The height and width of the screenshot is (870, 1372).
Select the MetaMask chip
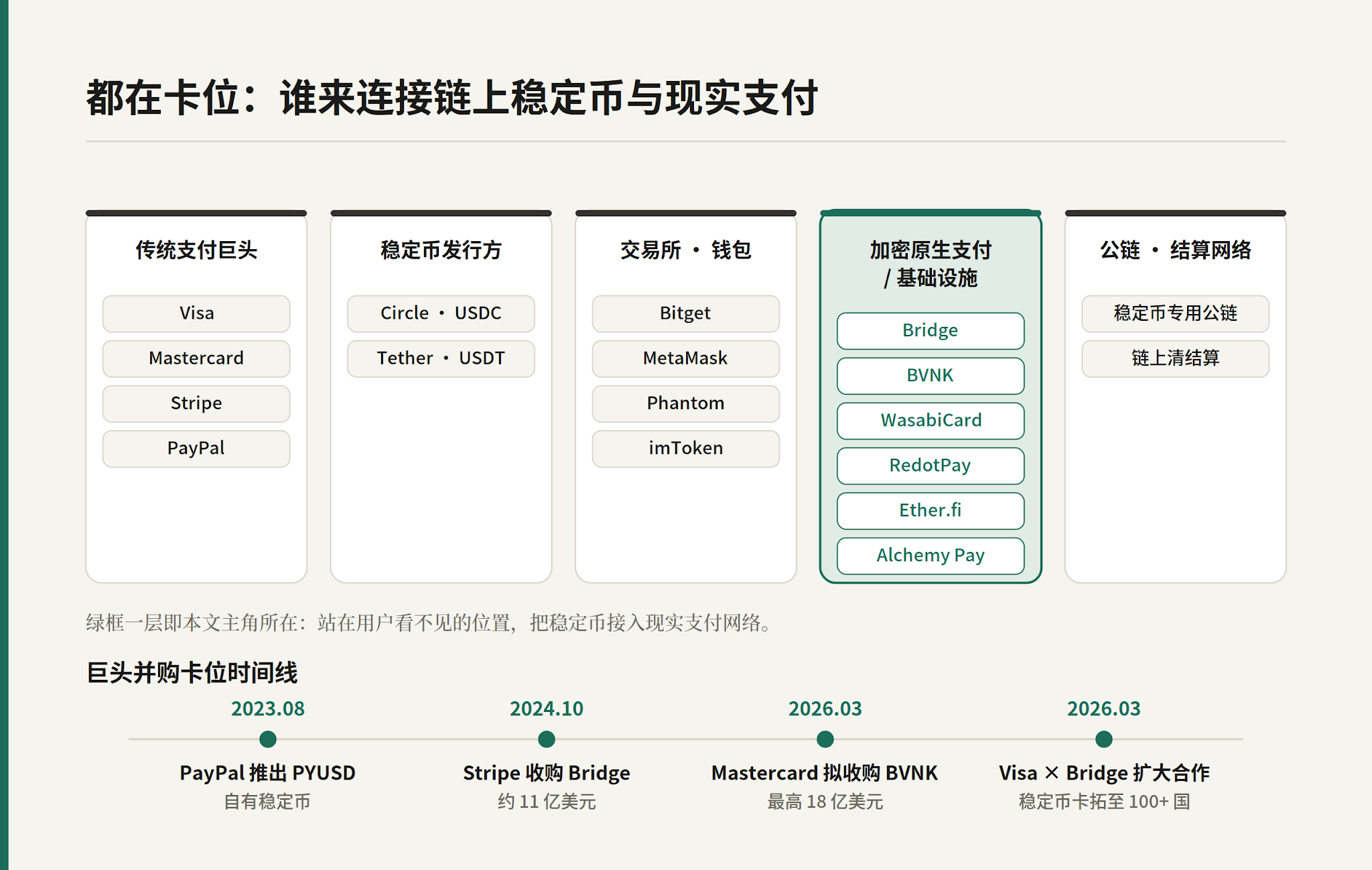685,358
